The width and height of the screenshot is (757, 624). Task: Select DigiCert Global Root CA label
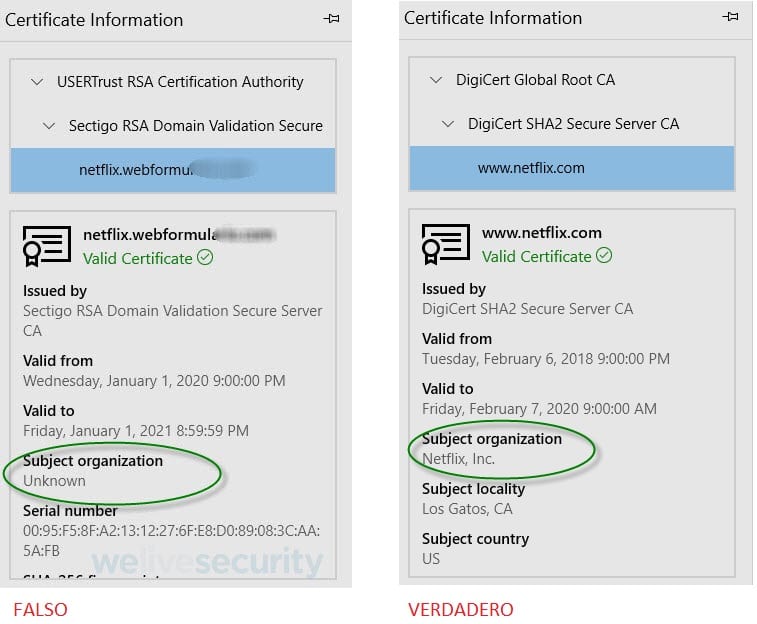[535, 80]
